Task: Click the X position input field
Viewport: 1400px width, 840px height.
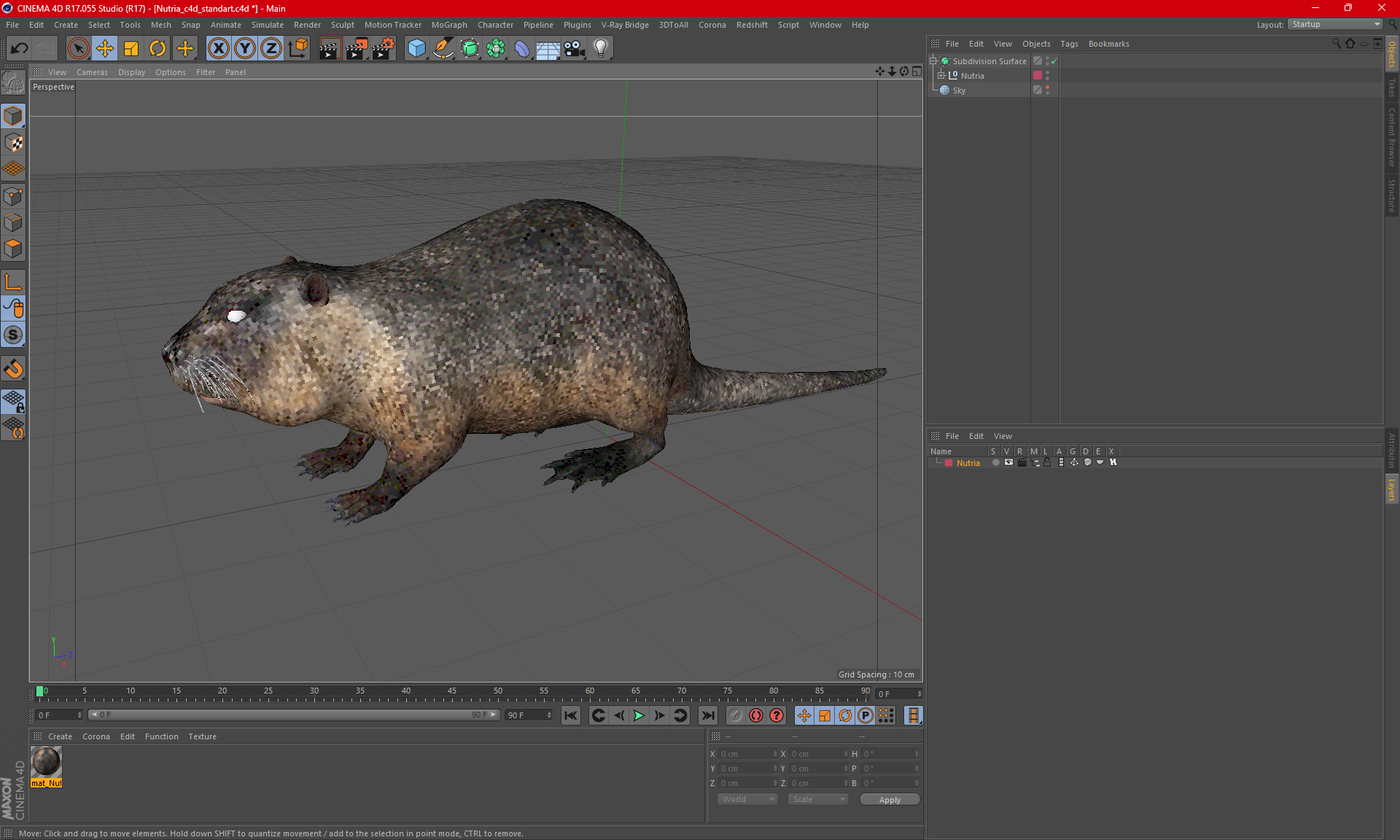Action: tap(747, 754)
